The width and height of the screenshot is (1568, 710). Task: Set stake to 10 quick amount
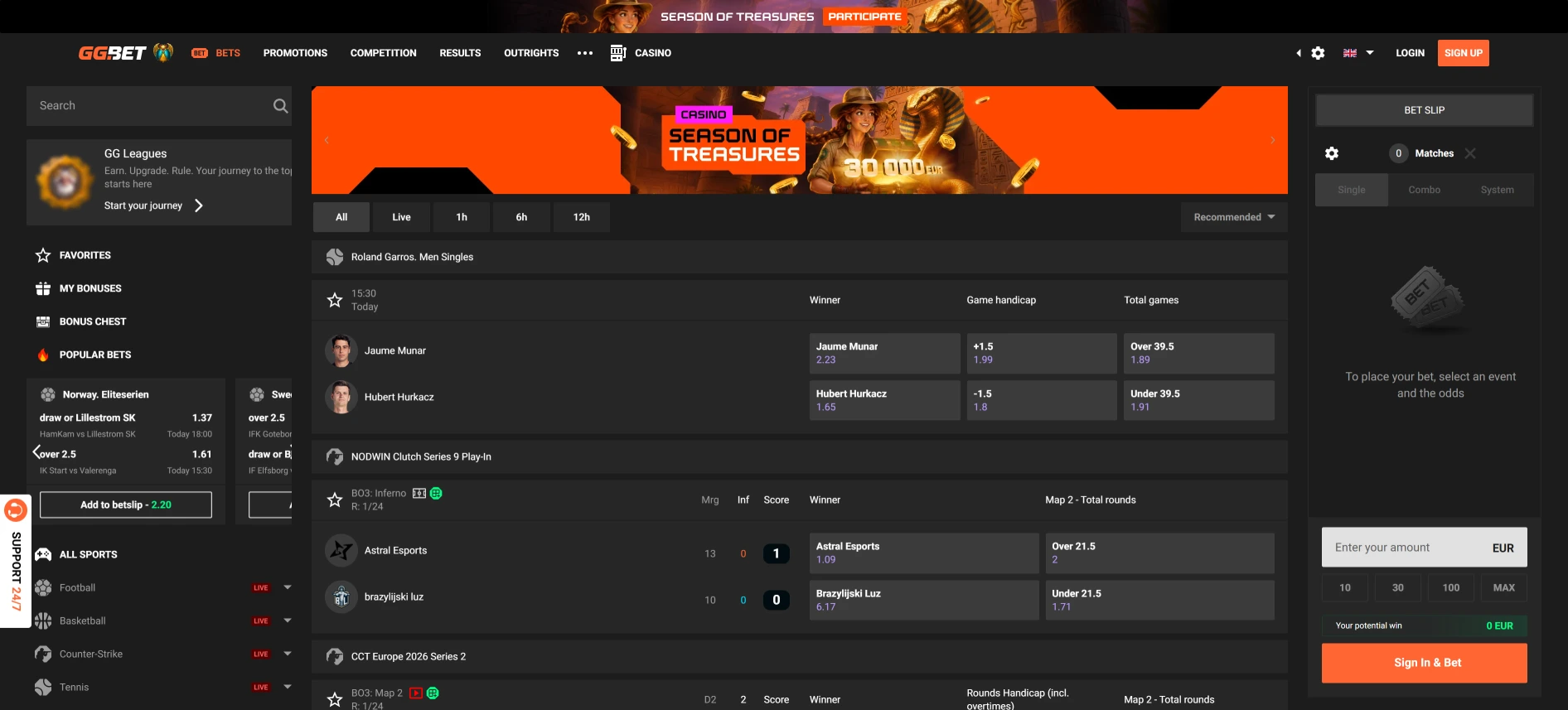point(1345,587)
